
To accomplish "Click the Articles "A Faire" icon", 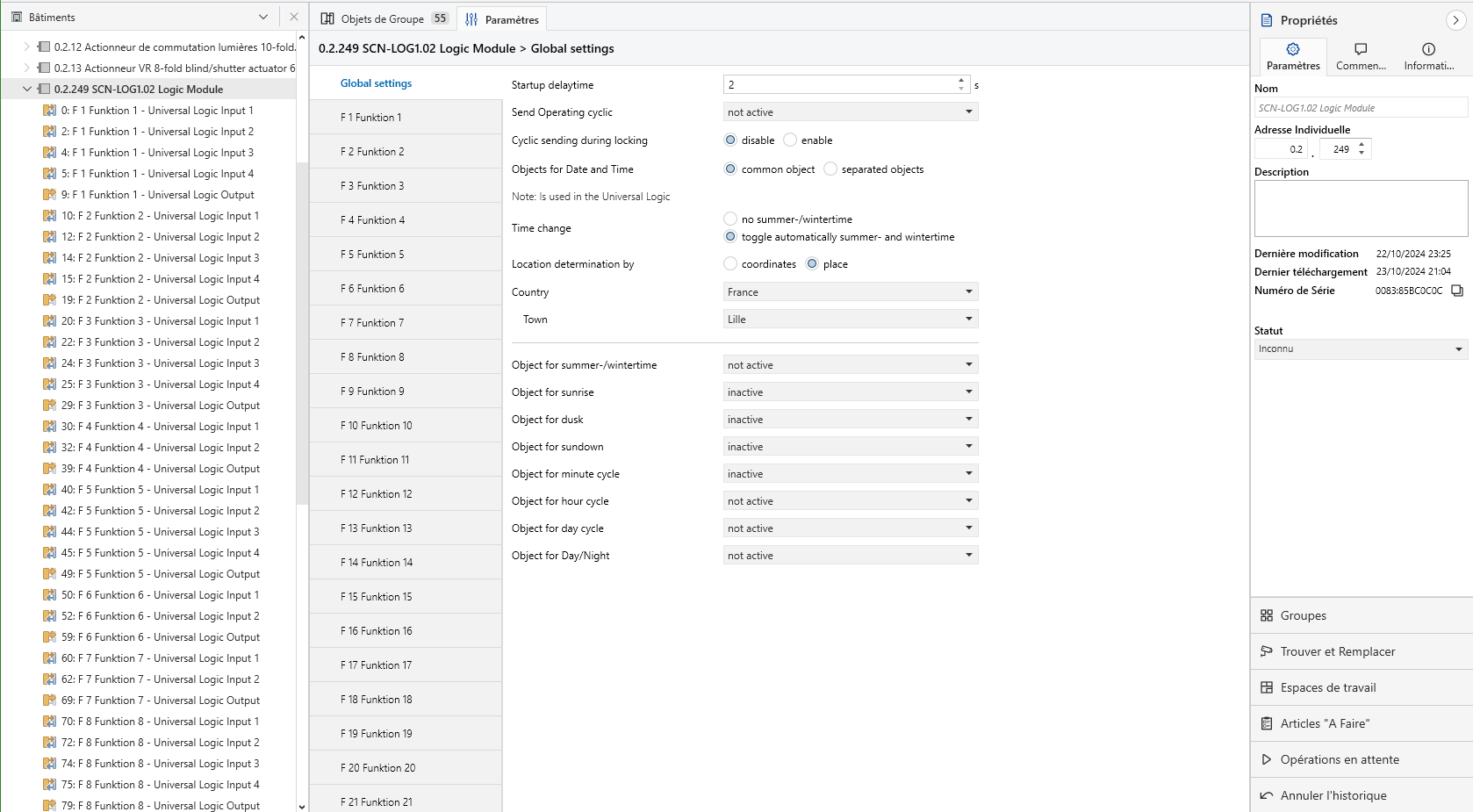I will click(1267, 723).
